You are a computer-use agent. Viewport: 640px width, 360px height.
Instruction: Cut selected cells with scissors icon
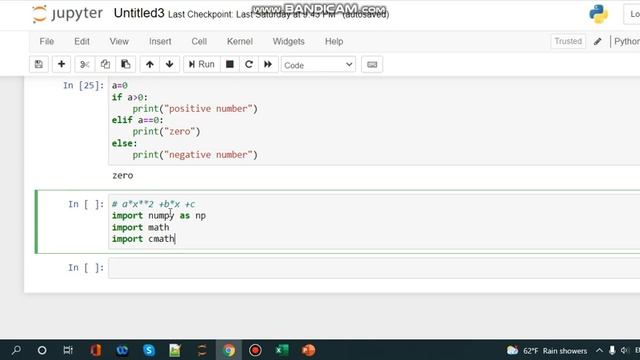click(x=84, y=64)
